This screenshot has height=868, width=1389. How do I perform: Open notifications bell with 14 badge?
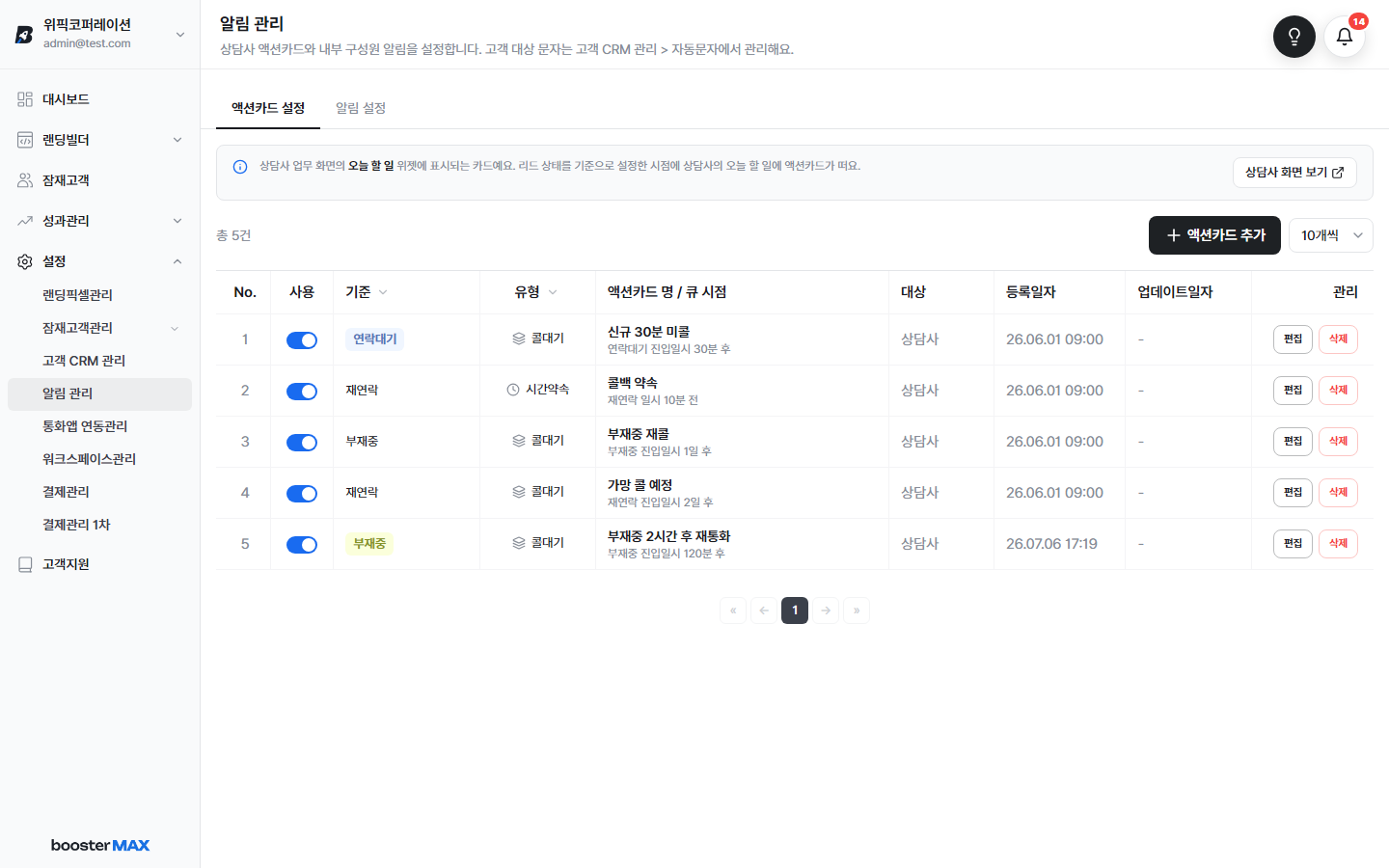point(1345,37)
